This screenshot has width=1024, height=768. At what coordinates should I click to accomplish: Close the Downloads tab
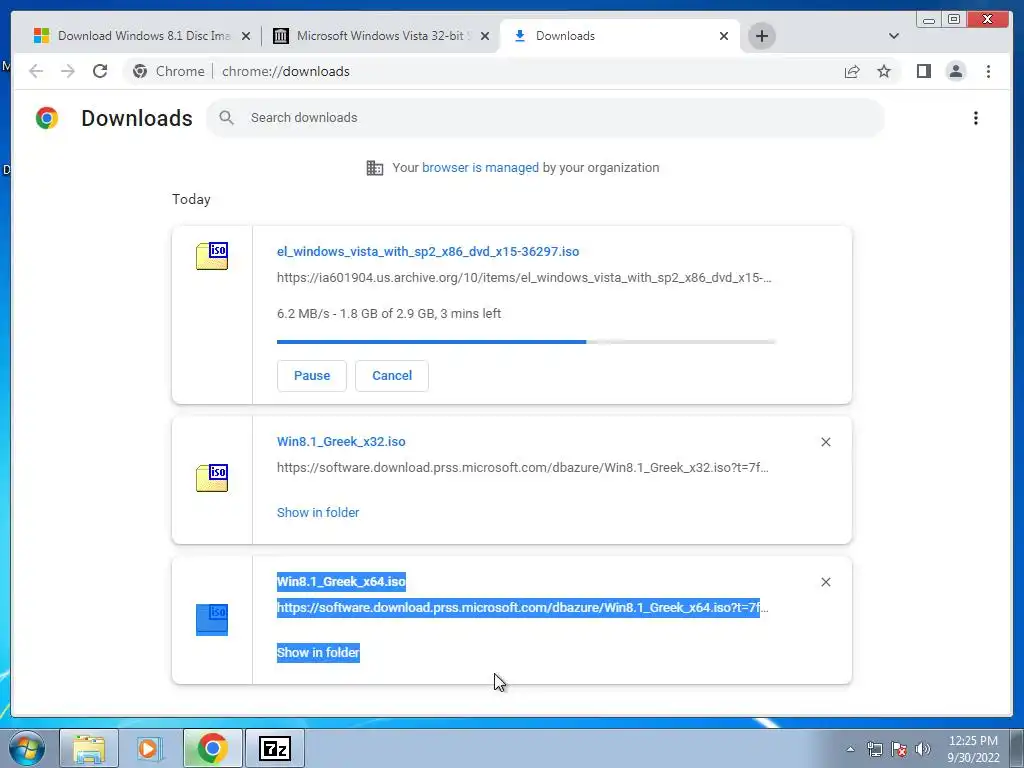724,36
